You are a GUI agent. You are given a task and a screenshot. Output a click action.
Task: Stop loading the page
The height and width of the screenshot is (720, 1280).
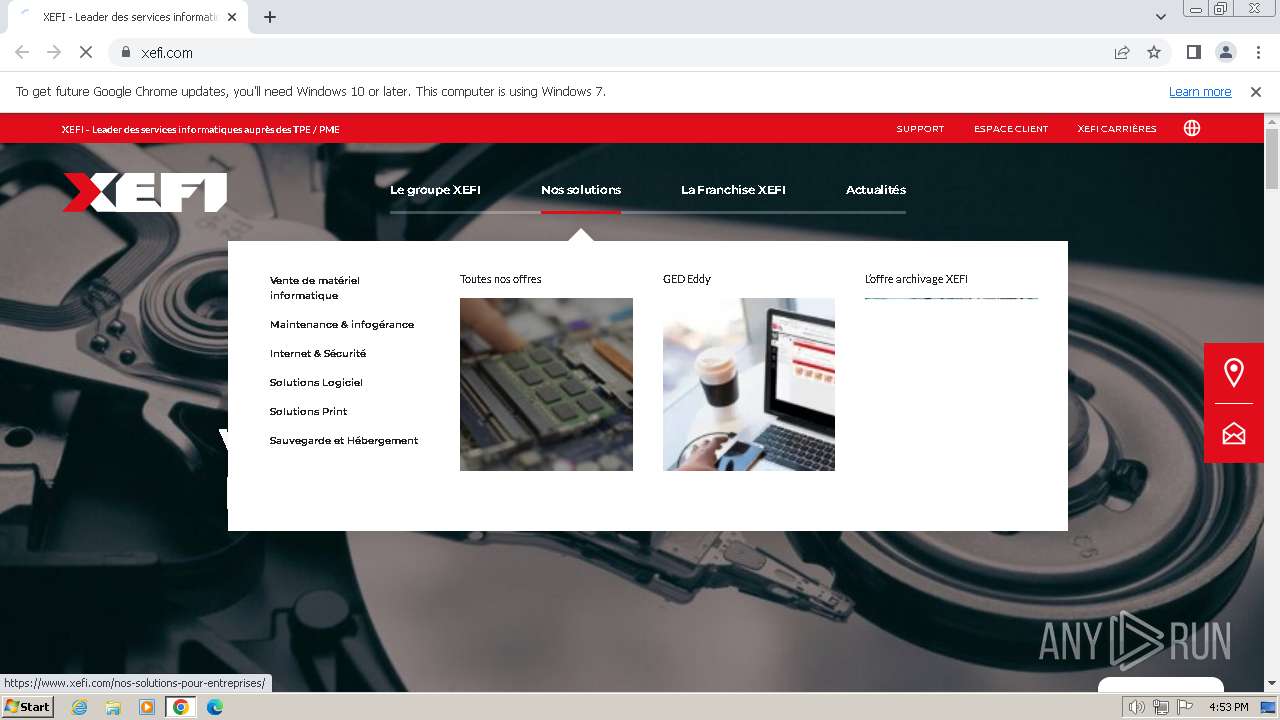pos(86,52)
